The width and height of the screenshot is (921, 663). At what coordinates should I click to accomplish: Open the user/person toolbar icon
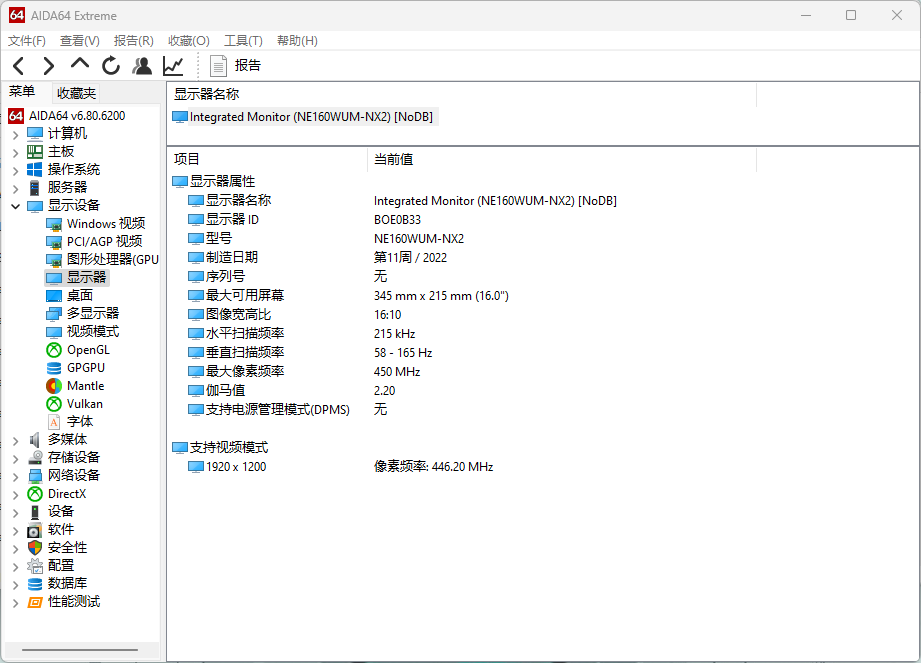point(142,66)
